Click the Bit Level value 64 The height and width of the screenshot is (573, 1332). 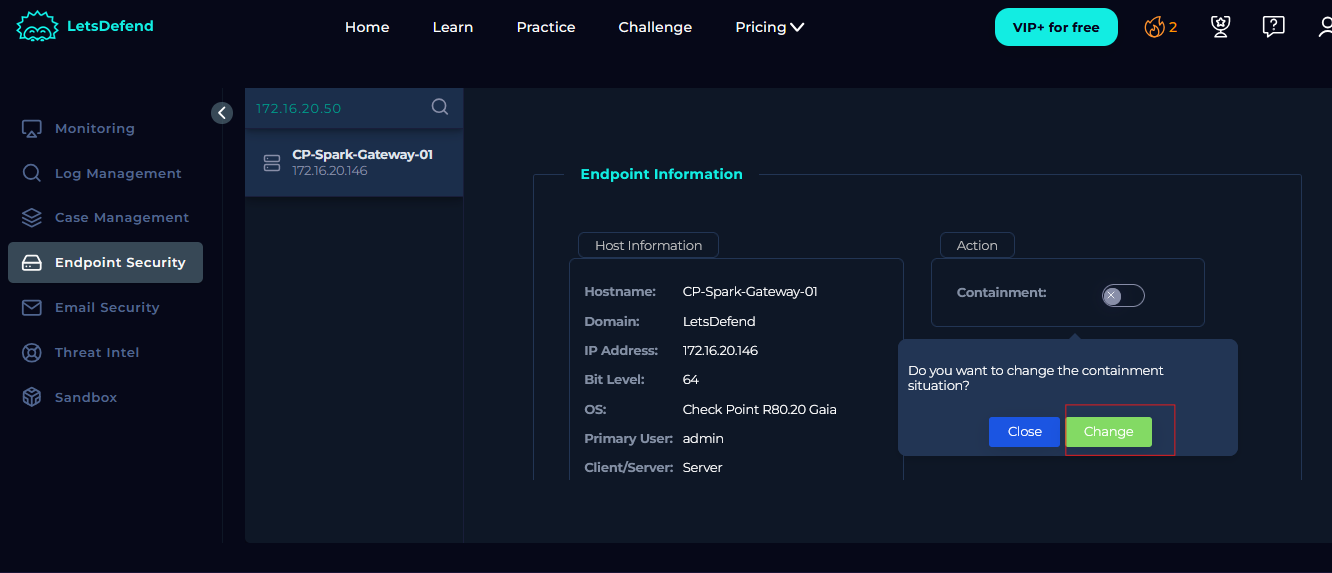point(691,380)
